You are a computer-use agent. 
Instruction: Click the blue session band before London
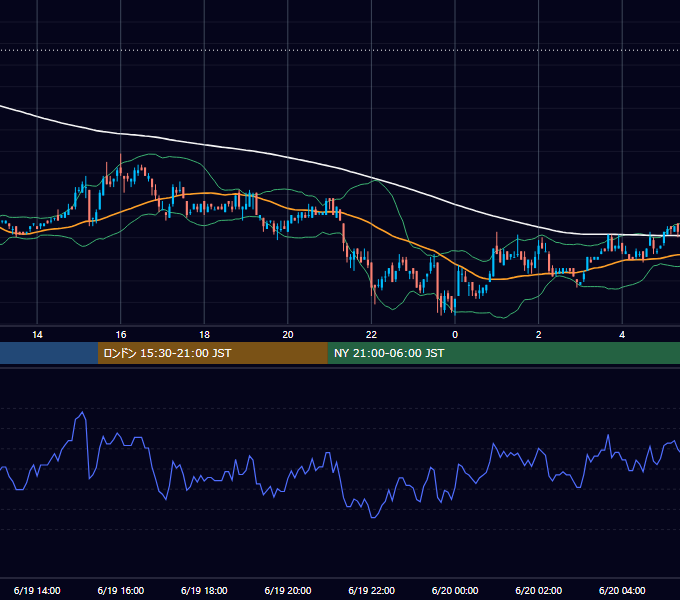[49, 353]
